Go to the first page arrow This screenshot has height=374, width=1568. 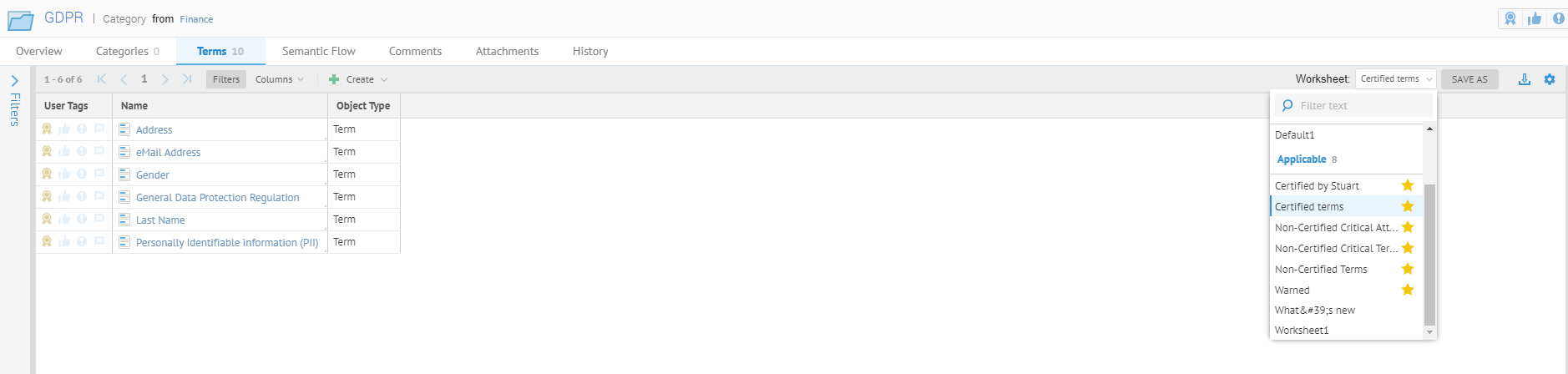[102, 79]
